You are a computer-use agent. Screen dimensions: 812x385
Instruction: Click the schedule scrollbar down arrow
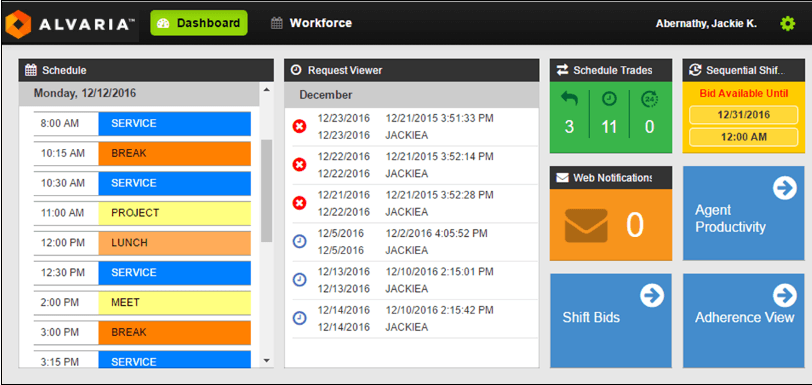click(266, 360)
